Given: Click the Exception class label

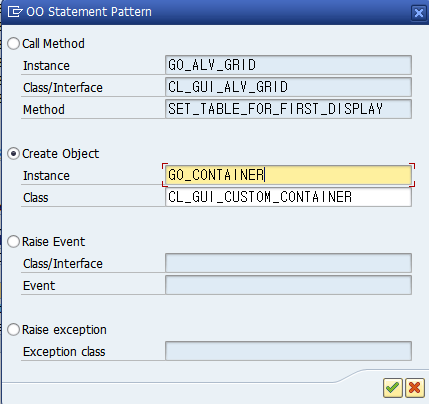Looking at the screenshot, I should pos(64,352).
